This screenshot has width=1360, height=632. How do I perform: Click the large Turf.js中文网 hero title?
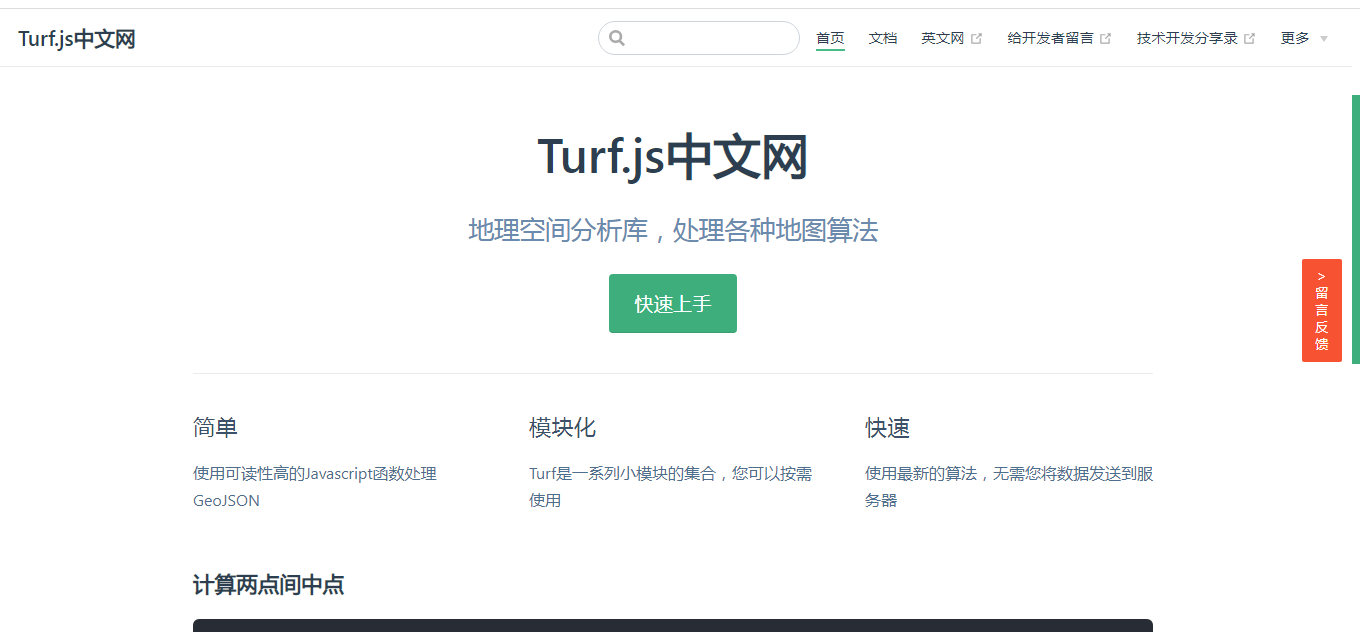click(x=673, y=158)
